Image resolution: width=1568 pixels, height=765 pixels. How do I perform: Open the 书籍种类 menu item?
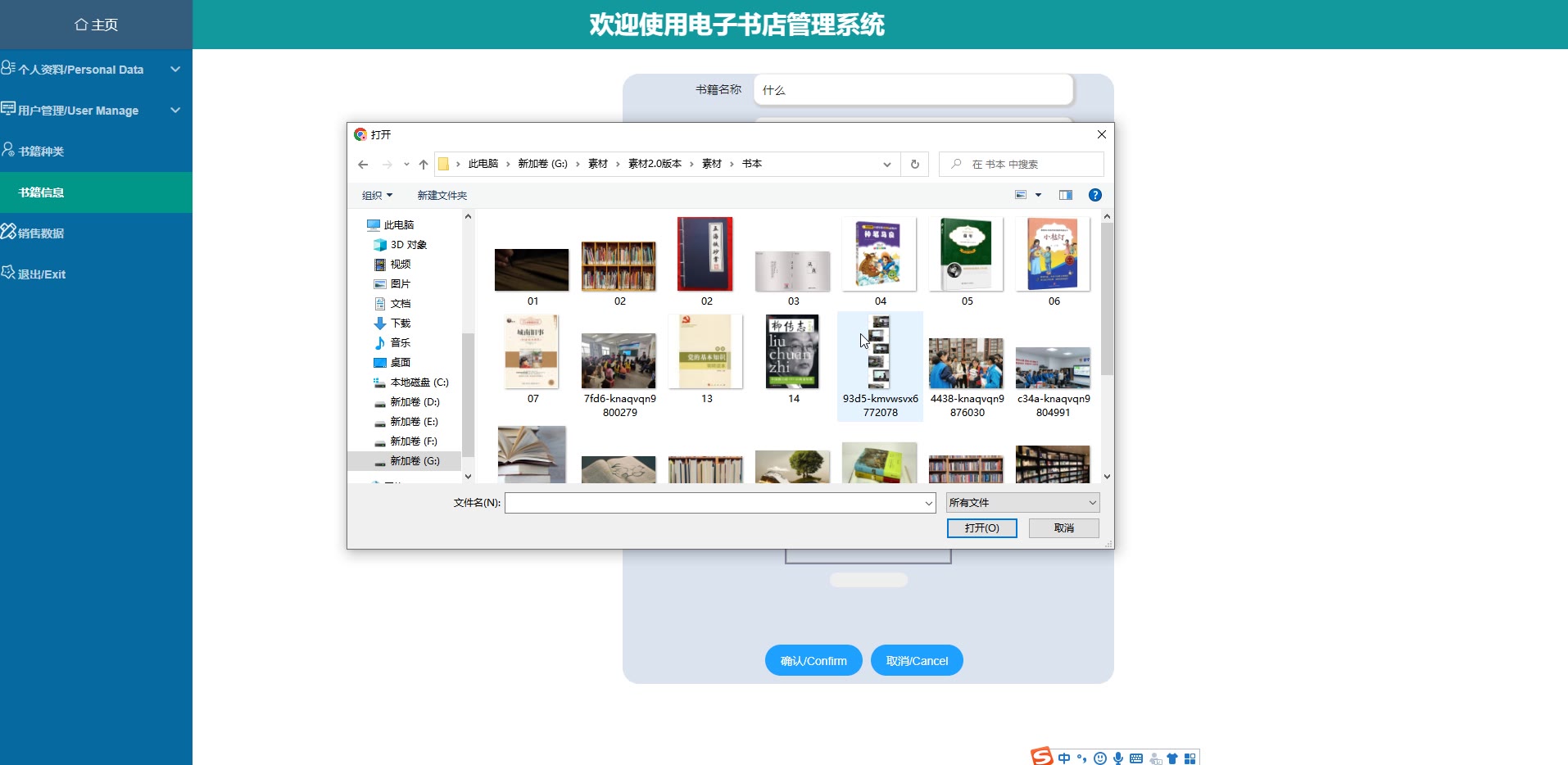coord(96,152)
